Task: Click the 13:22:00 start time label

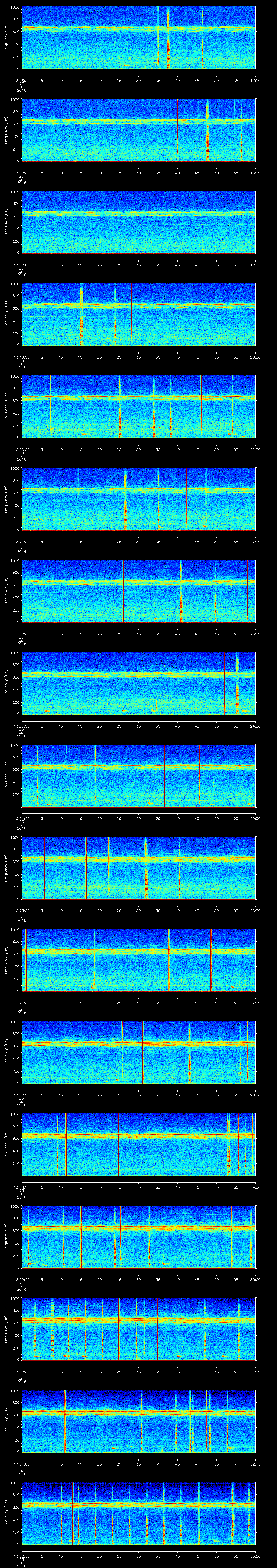Action: click(21, 634)
